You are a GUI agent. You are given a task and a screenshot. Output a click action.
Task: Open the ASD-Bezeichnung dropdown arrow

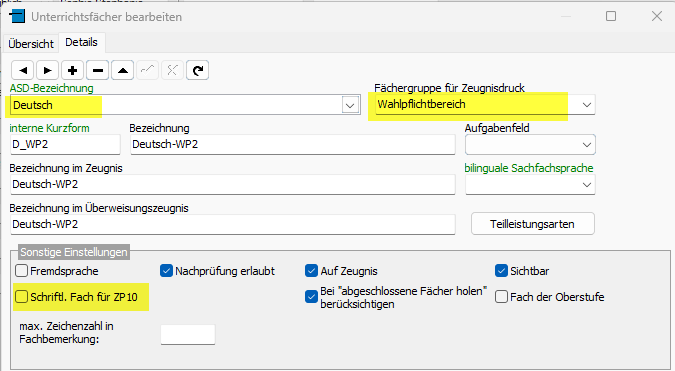point(350,105)
